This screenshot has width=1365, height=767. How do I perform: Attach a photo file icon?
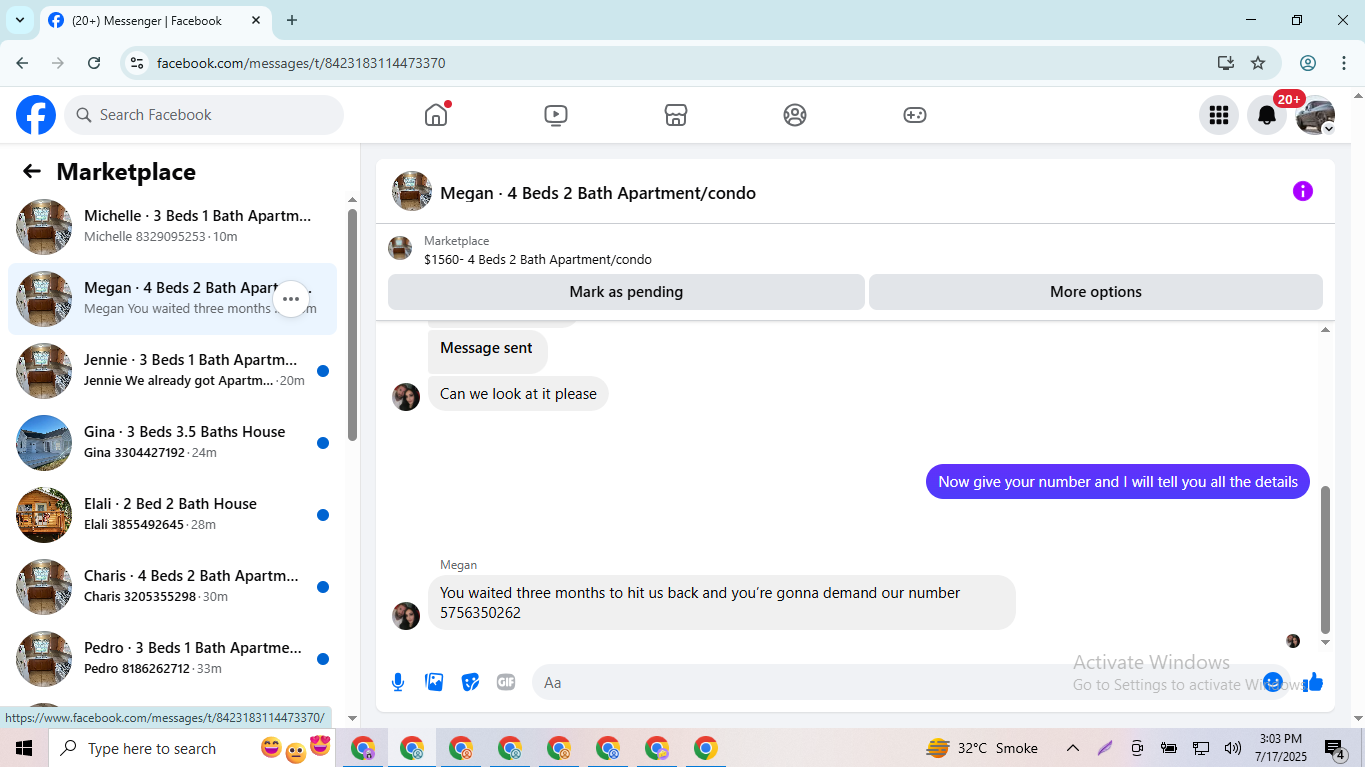(x=434, y=682)
